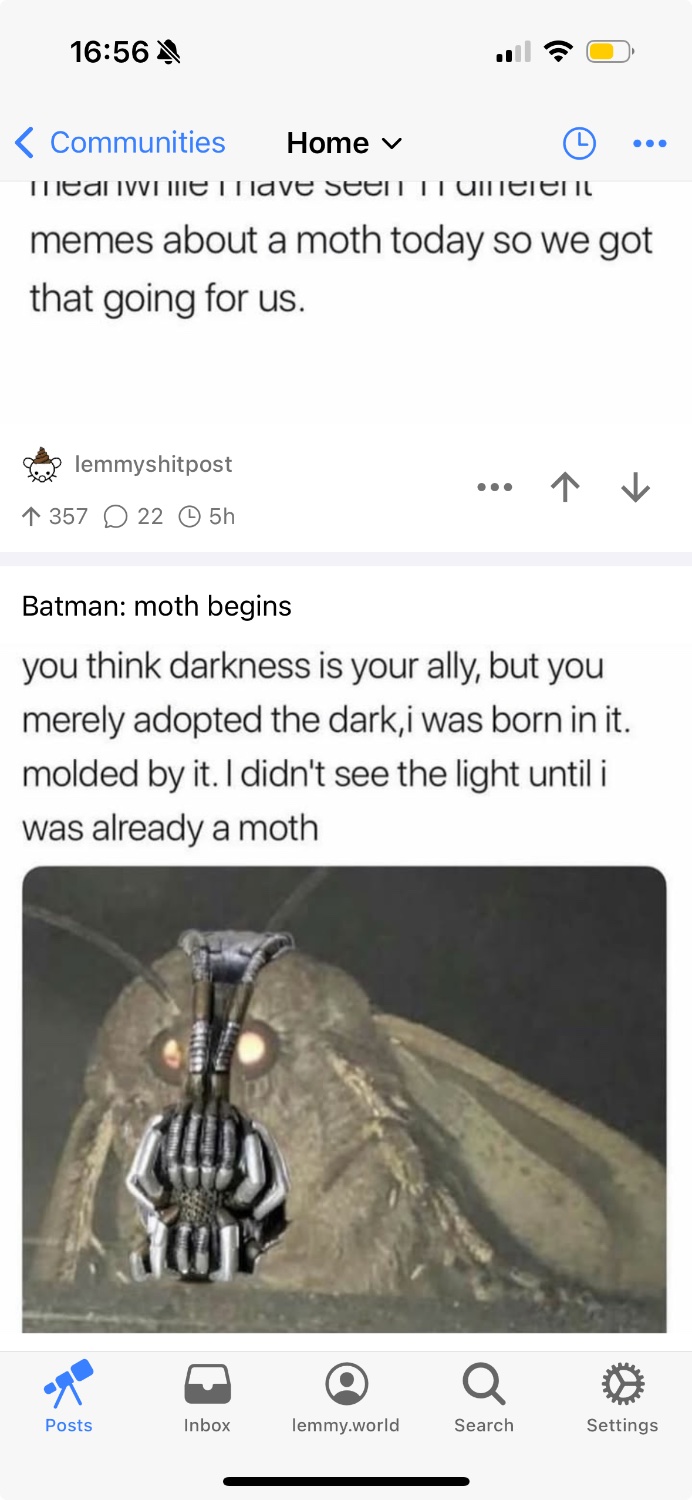Screen dimensions: 692x1500
Task: Upvote the lemmyshitpost post
Action: tap(565, 488)
